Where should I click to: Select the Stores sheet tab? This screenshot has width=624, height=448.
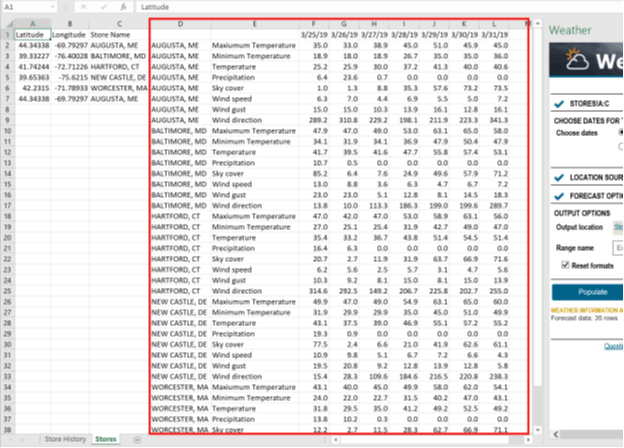point(105,439)
